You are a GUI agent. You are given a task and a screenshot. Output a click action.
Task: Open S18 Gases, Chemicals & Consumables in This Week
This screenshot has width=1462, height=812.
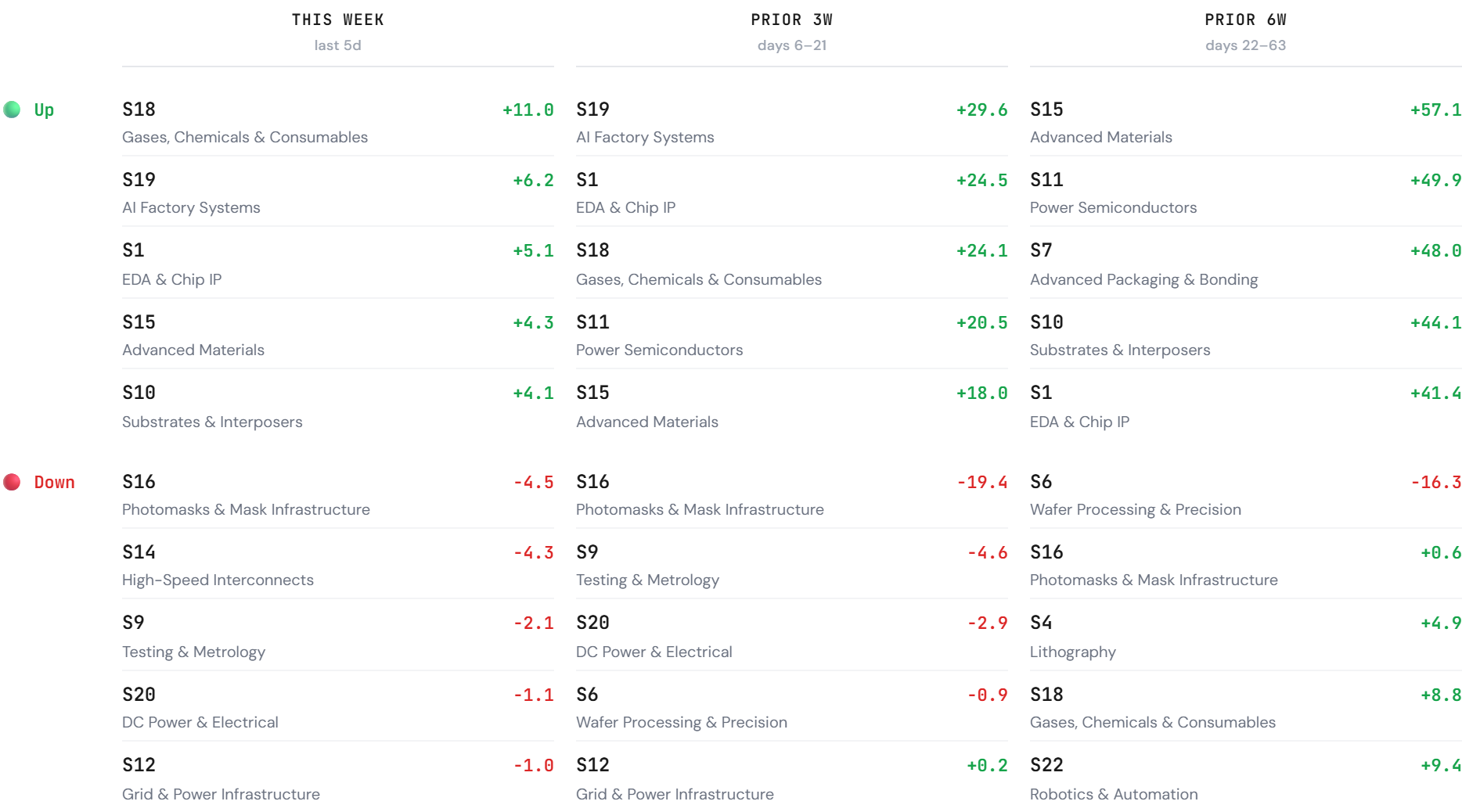click(338, 122)
